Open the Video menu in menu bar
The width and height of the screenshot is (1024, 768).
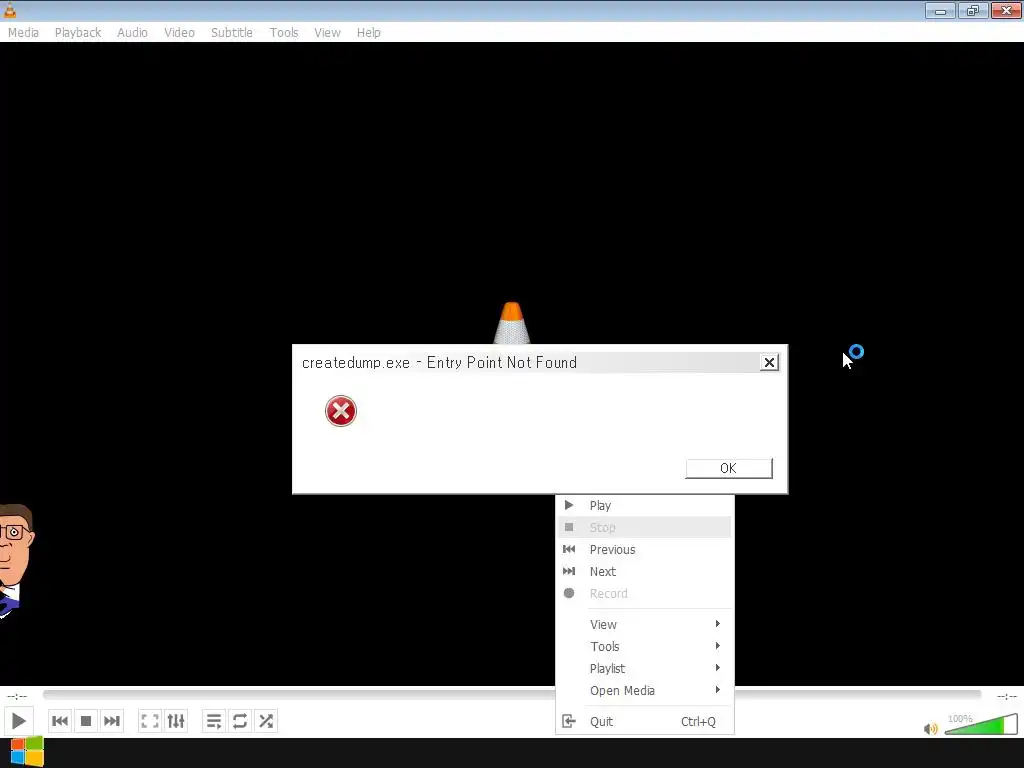tap(179, 33)
